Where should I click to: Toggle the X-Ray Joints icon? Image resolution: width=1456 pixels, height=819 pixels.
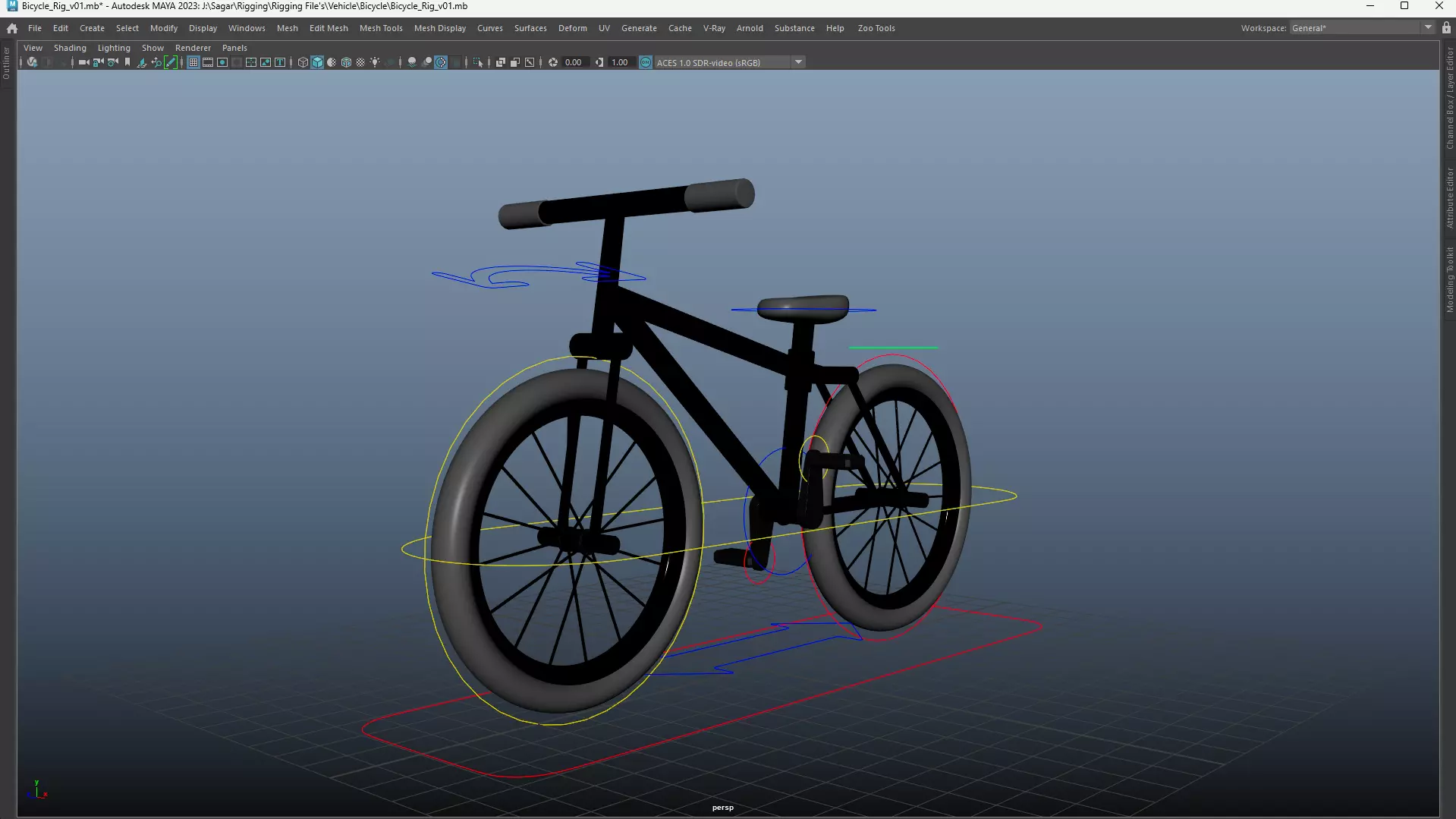tap(530, 62)
